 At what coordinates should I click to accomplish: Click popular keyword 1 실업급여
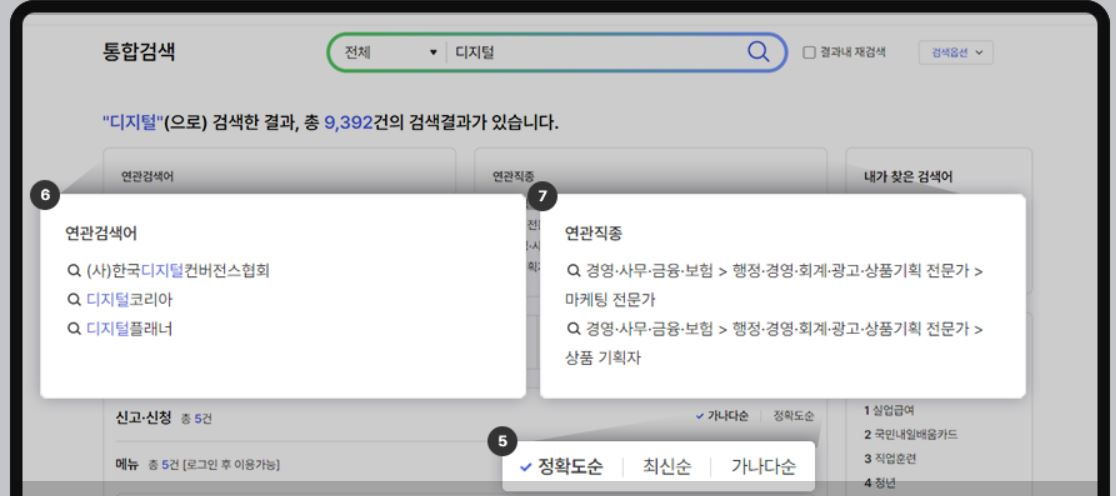point(889,411)
